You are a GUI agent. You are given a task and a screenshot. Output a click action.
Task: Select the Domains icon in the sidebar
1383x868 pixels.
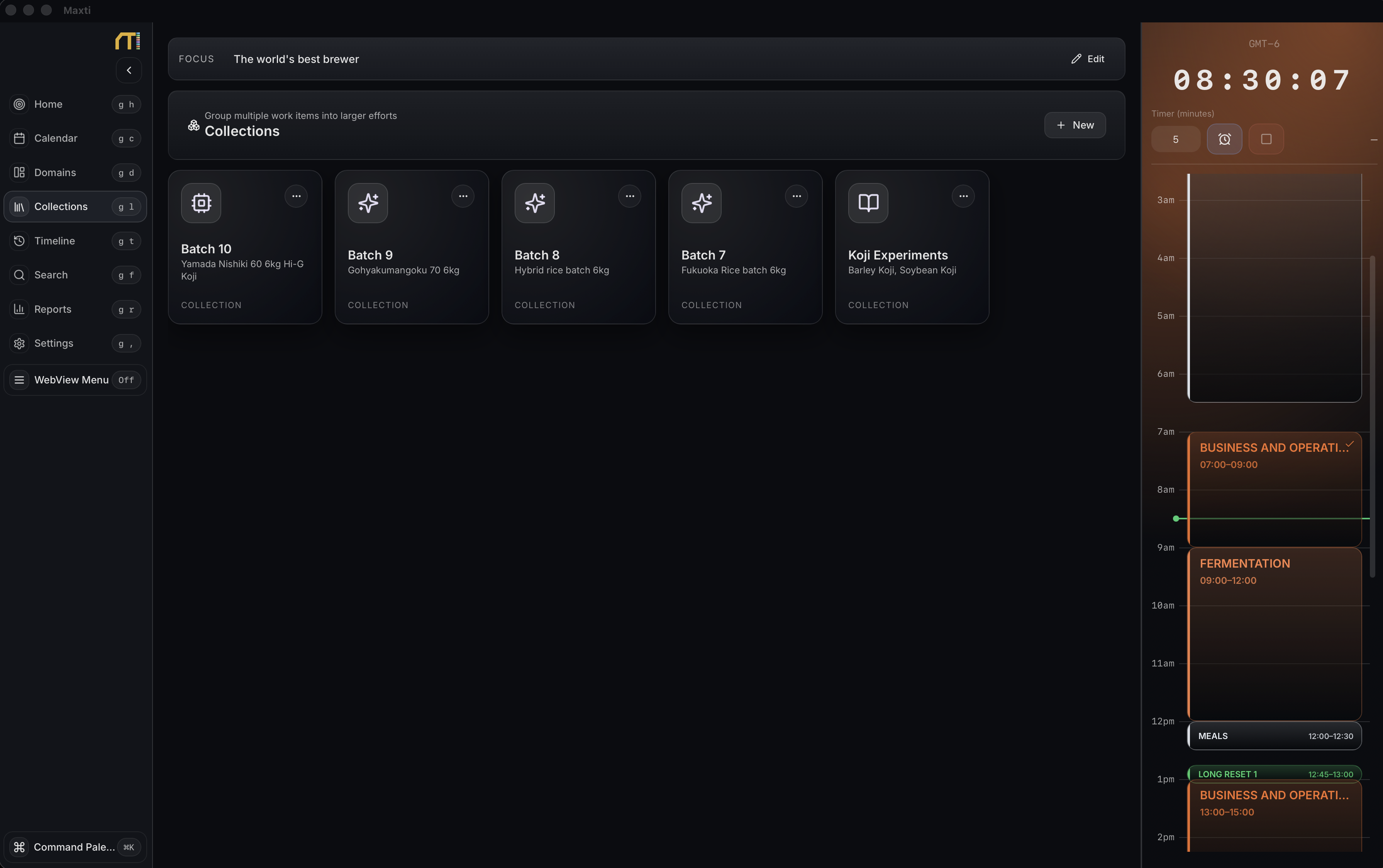click(19, 172)
